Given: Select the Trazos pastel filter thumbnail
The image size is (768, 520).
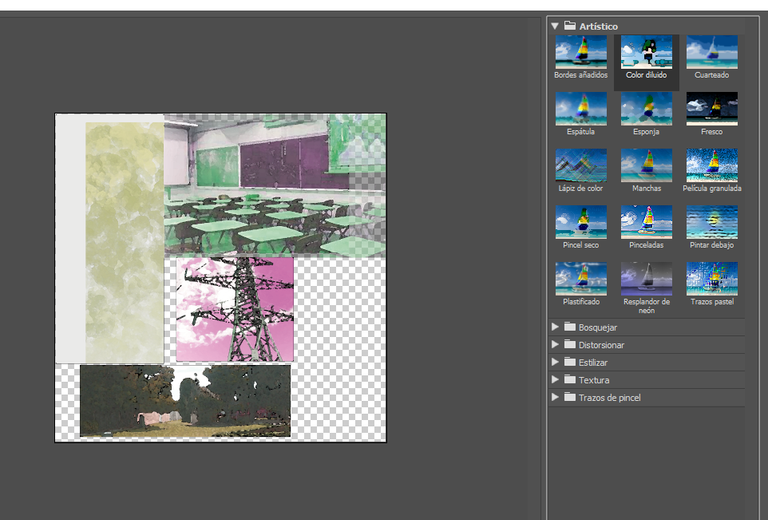Looking at the screenshot, I should 712,279.
